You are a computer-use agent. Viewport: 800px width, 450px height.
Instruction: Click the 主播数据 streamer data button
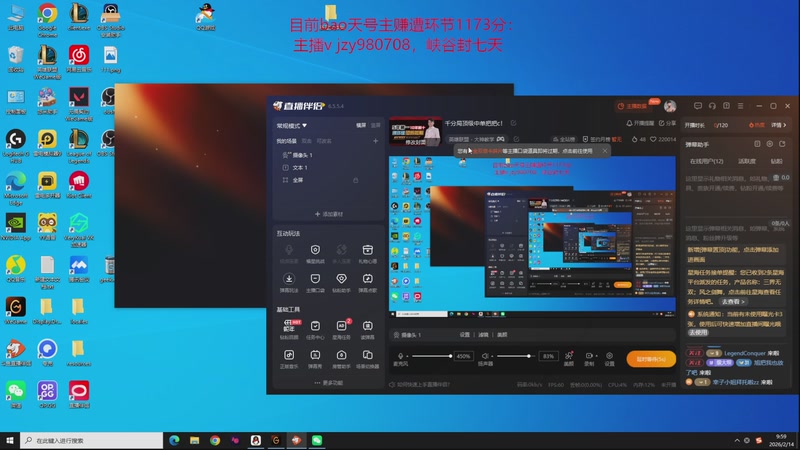tap(633, 106)
